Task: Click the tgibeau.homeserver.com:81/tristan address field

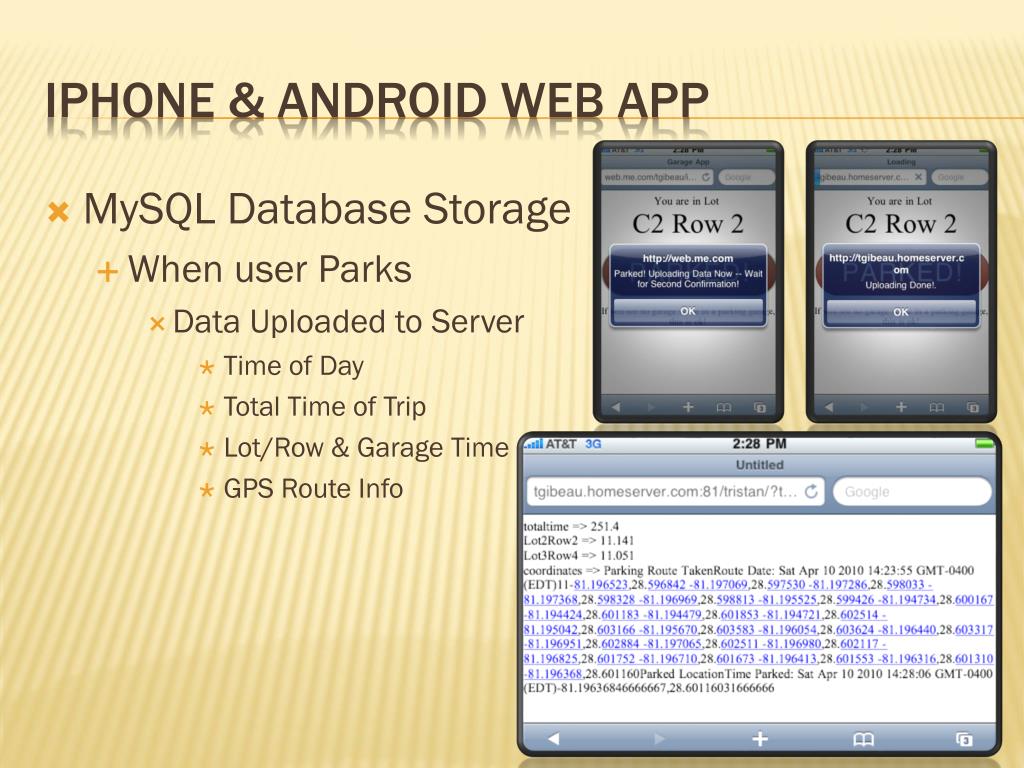Action: (x=675, y=492)
